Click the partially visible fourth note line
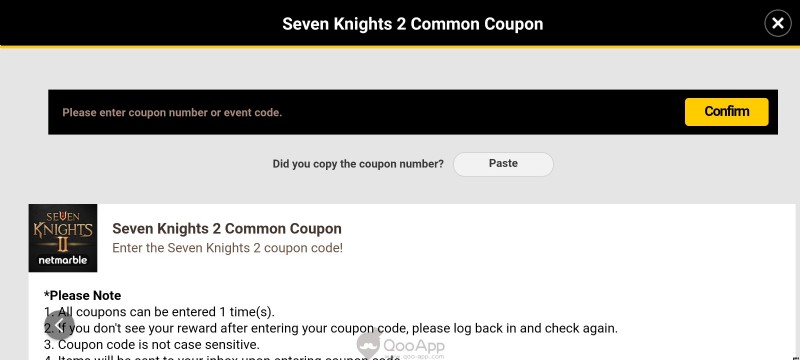Screen dimensions: 800x360 [222, 357]
